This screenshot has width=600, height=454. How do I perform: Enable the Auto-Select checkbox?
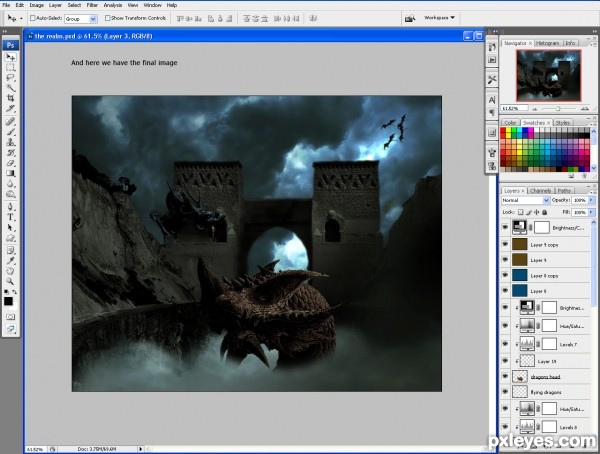(33, 18)
